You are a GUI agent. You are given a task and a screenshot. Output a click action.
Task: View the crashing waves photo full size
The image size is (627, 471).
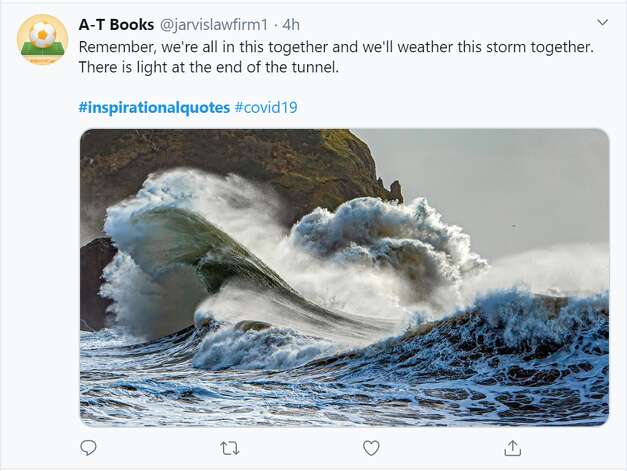click(x=344, y=277)
